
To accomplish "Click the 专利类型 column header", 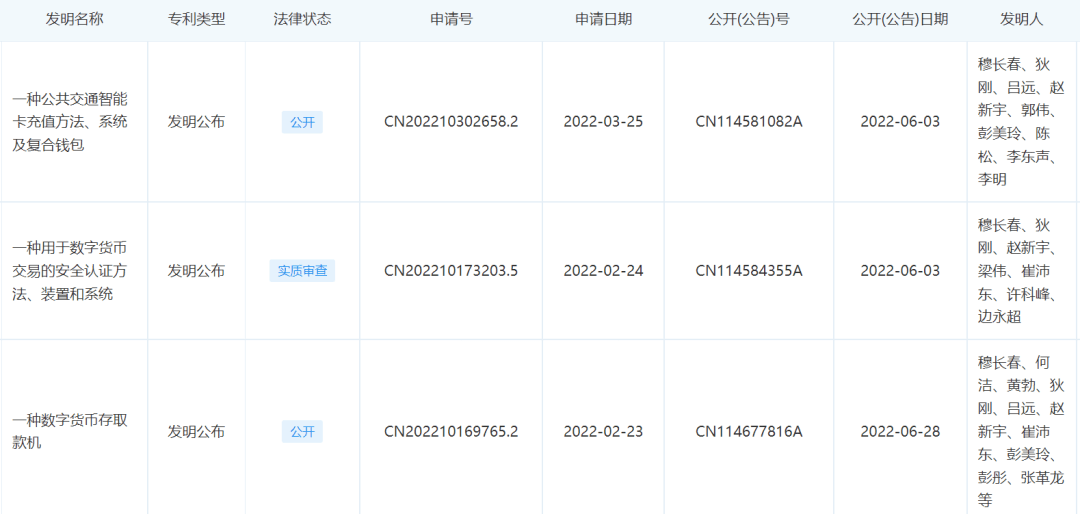I will click(196, 19).
